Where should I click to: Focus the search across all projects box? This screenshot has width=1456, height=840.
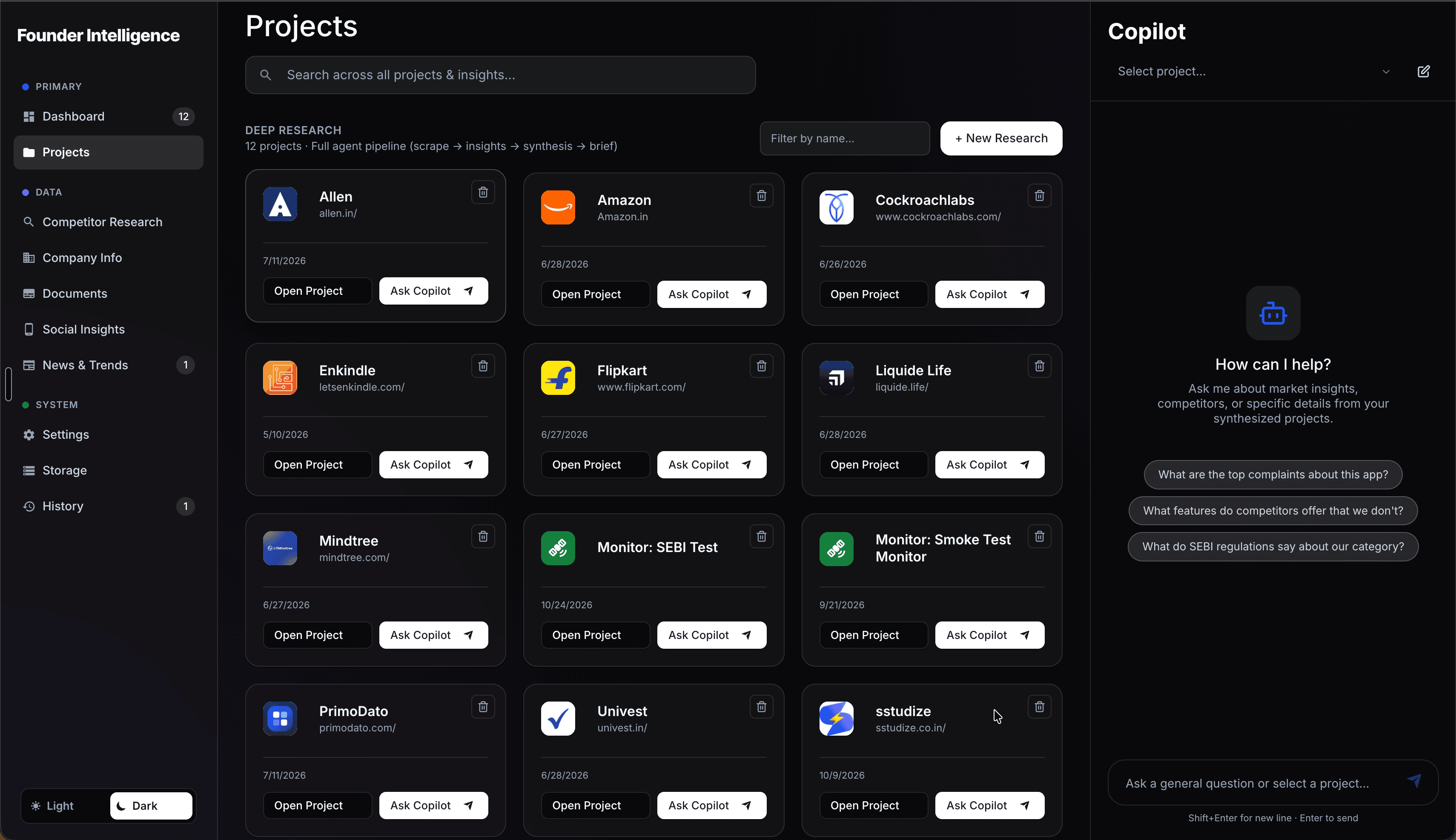pyautogui.click(x=500, y=75)
